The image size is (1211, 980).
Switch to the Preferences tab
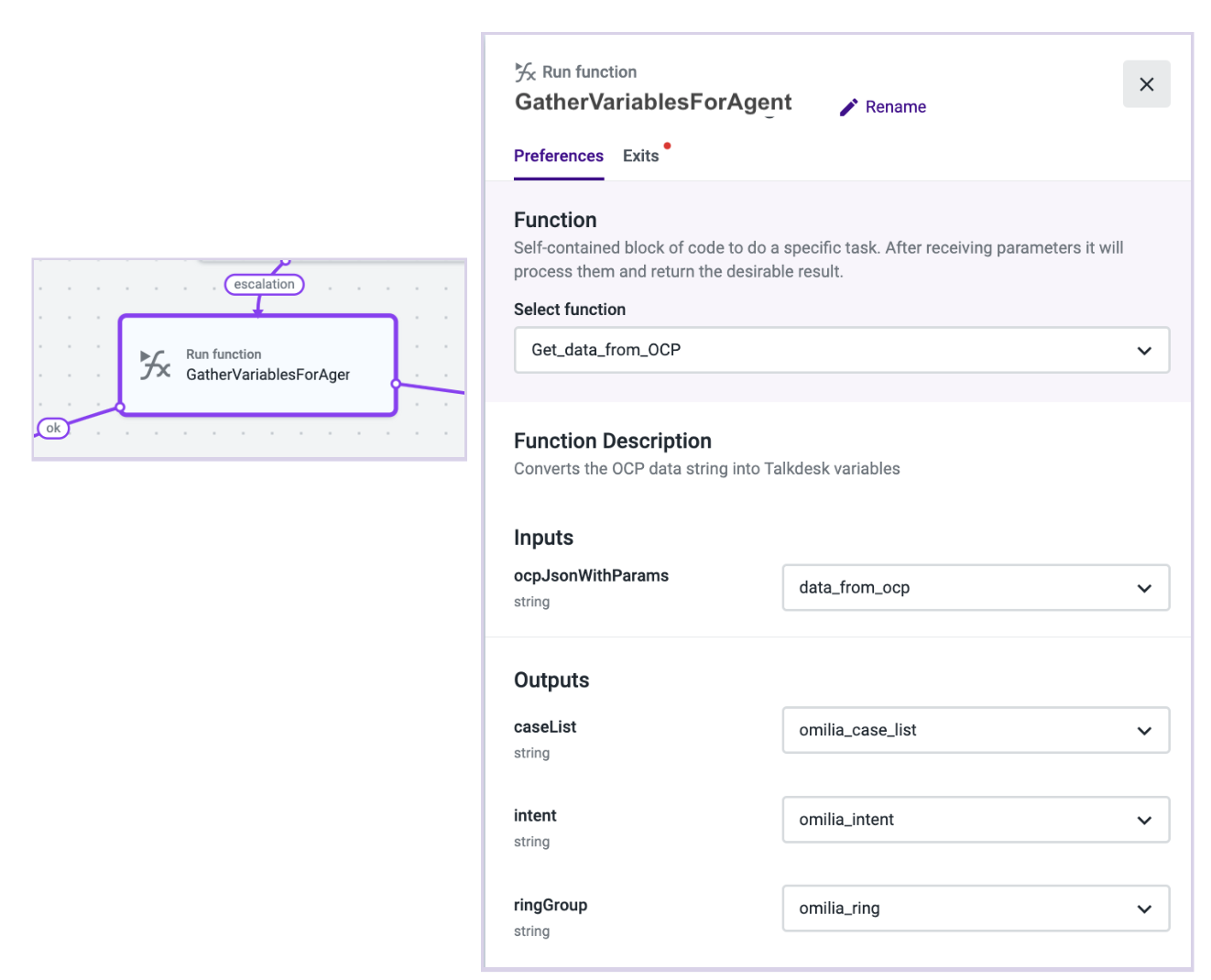558,156
